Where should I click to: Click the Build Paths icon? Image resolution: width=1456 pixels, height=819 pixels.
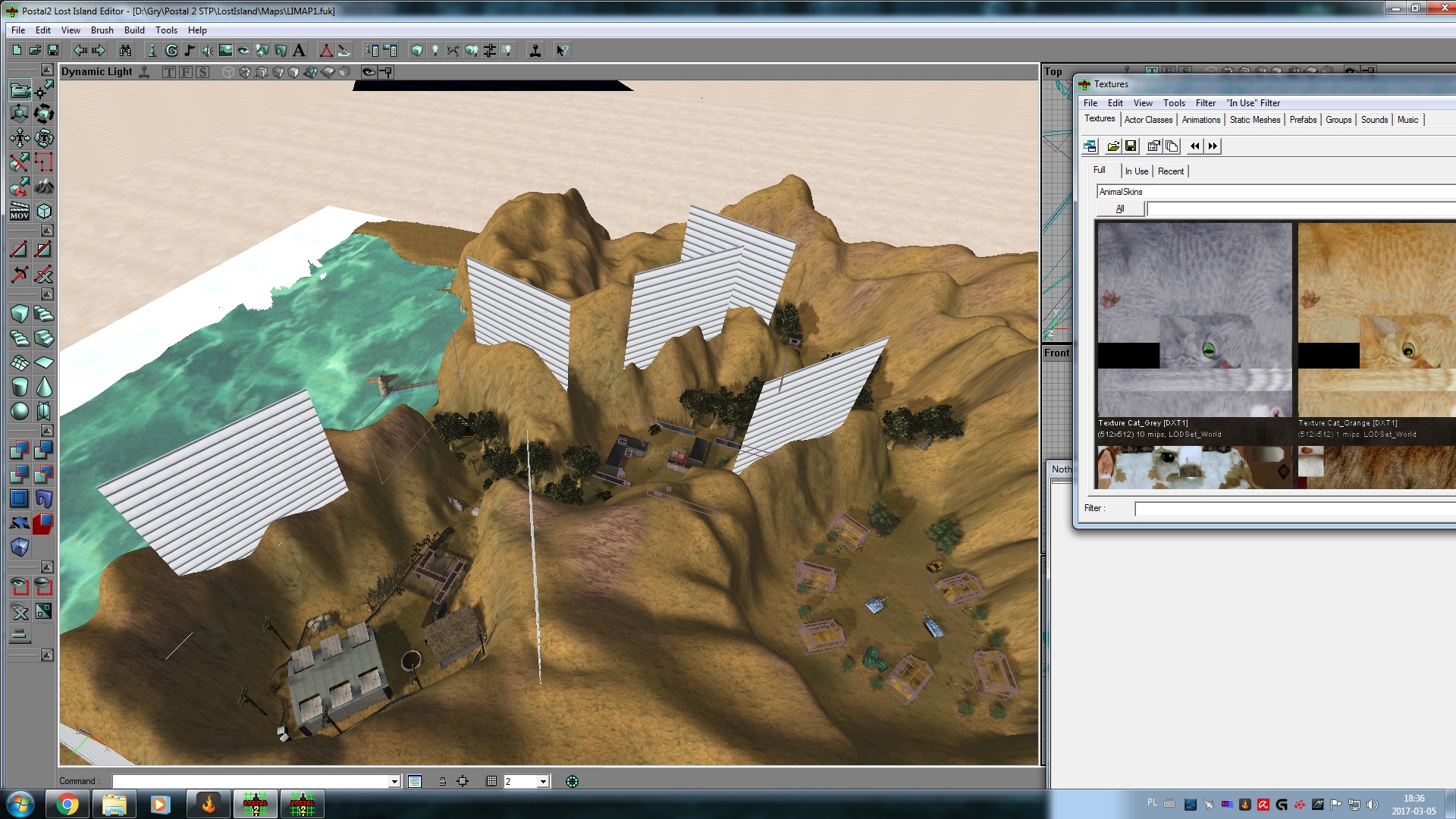tap(453, 50)
